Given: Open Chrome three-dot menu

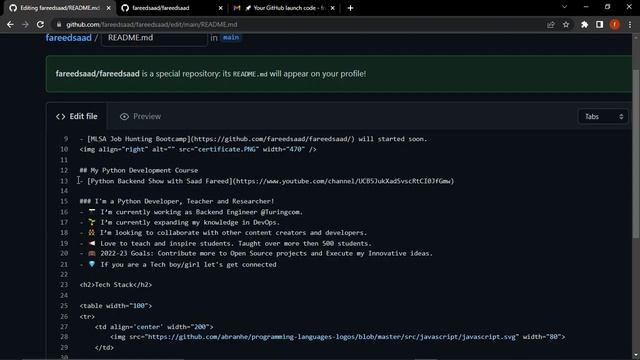Looking at the screenshot, I should pyautogui.click(x=630, y=24).
